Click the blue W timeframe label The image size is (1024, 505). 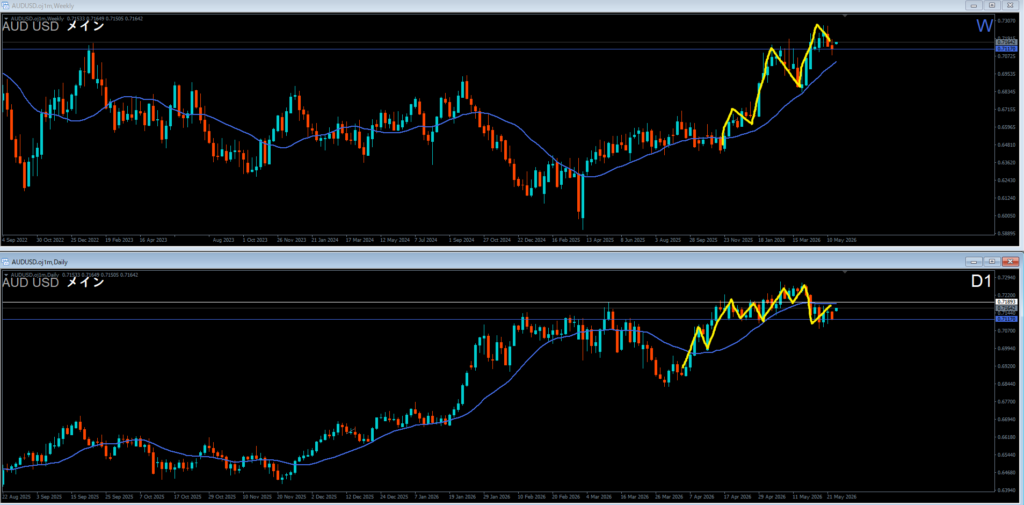[985, 26]
